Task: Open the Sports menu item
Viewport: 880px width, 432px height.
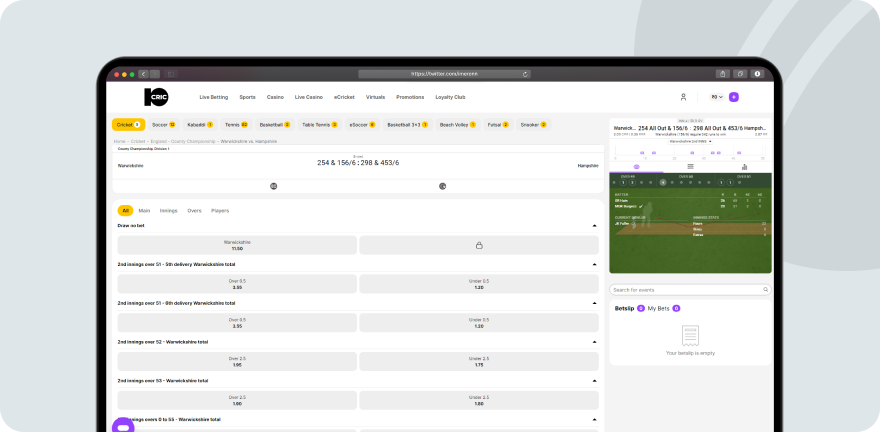Action: tap(248, 97)
